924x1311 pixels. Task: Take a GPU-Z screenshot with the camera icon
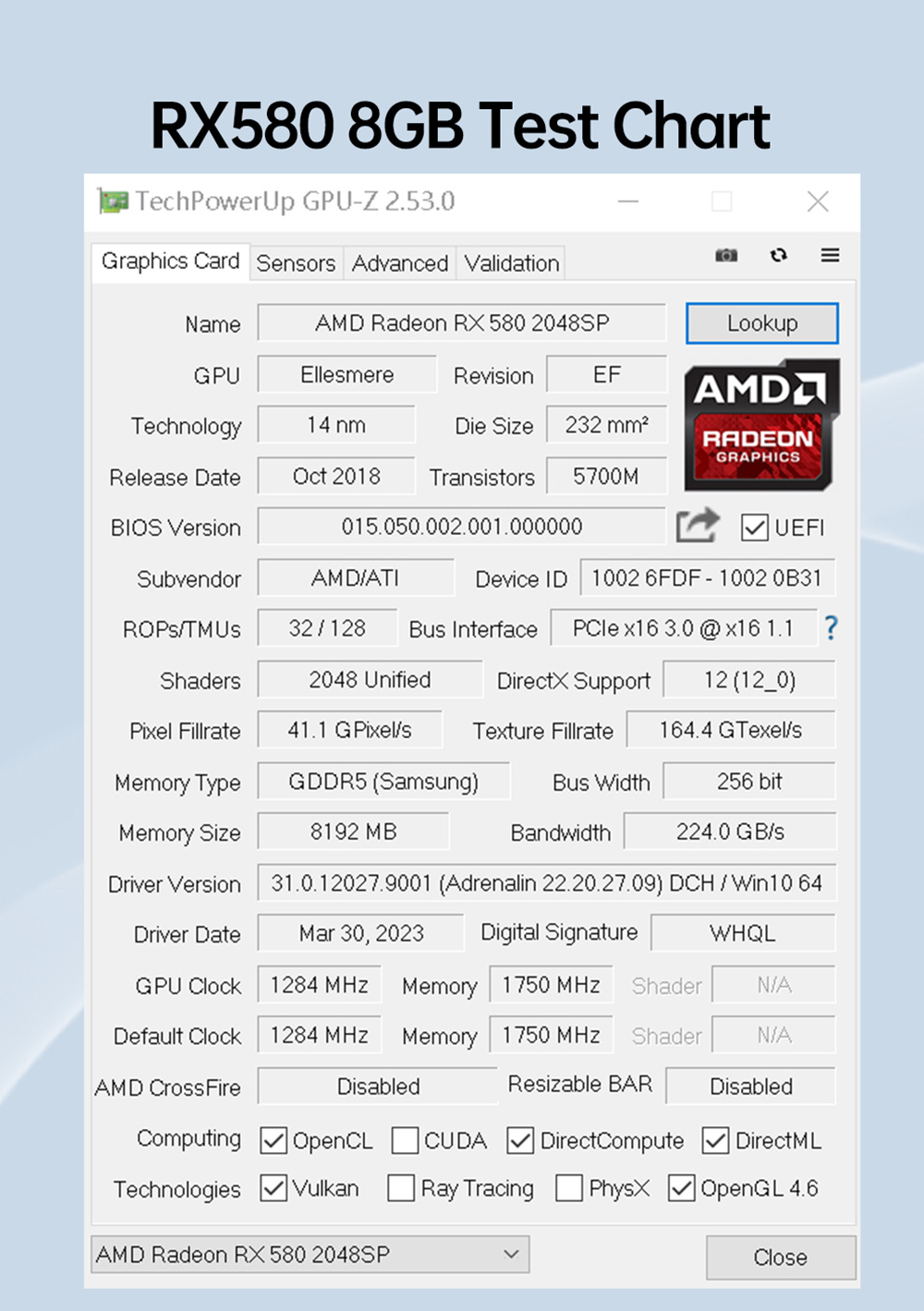coord(726,256)
